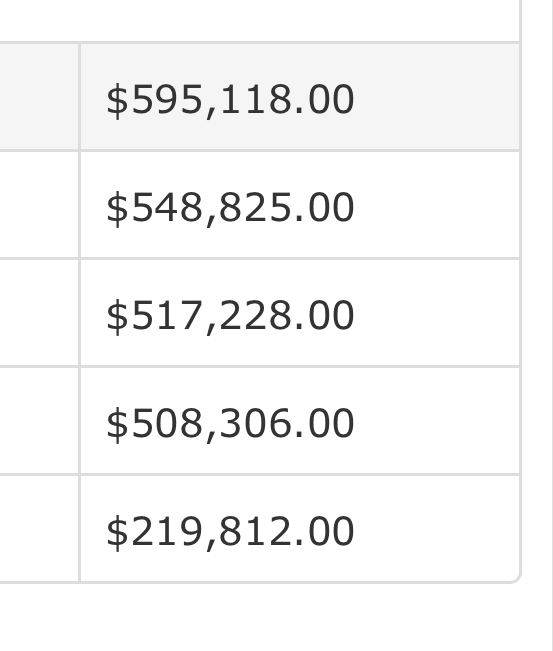The width and height of the screenshot is (553, 651).
Task: Click the $219,812.00 amount in last row
Action: [230, 531]
